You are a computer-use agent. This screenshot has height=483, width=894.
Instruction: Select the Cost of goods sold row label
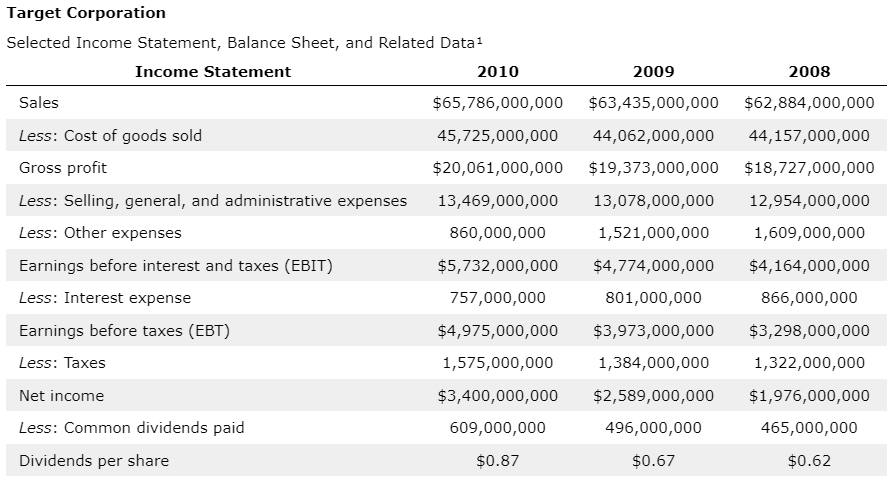111,136
